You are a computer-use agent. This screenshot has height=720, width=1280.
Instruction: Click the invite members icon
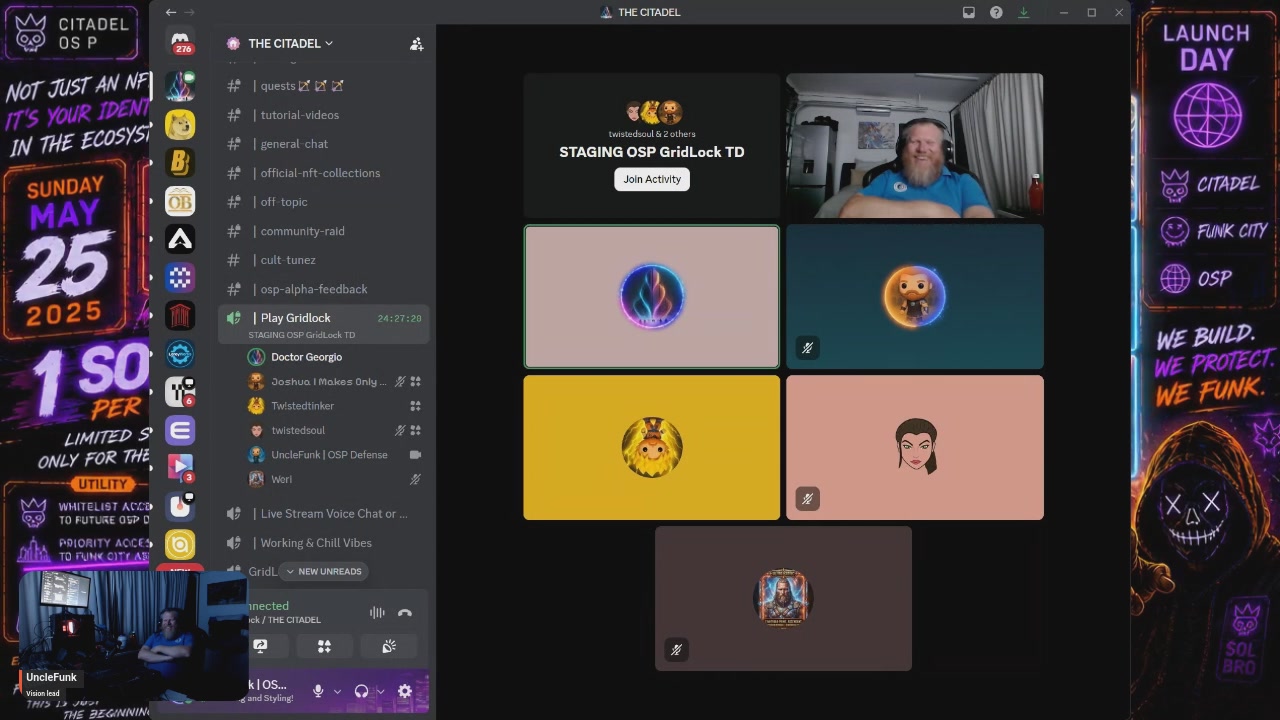point(416,44)
